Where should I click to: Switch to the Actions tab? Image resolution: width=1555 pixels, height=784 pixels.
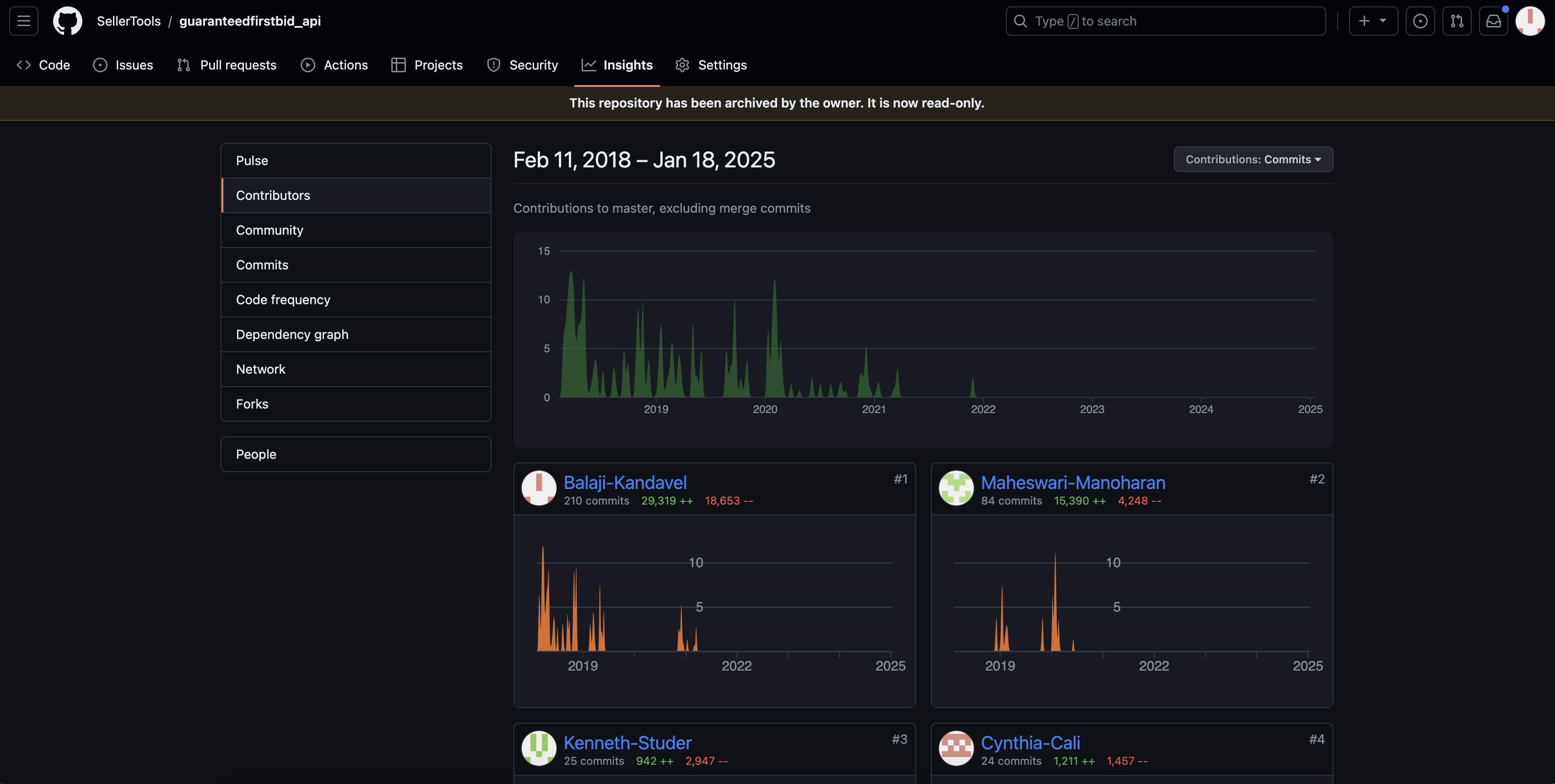click(x=335, y=65)
